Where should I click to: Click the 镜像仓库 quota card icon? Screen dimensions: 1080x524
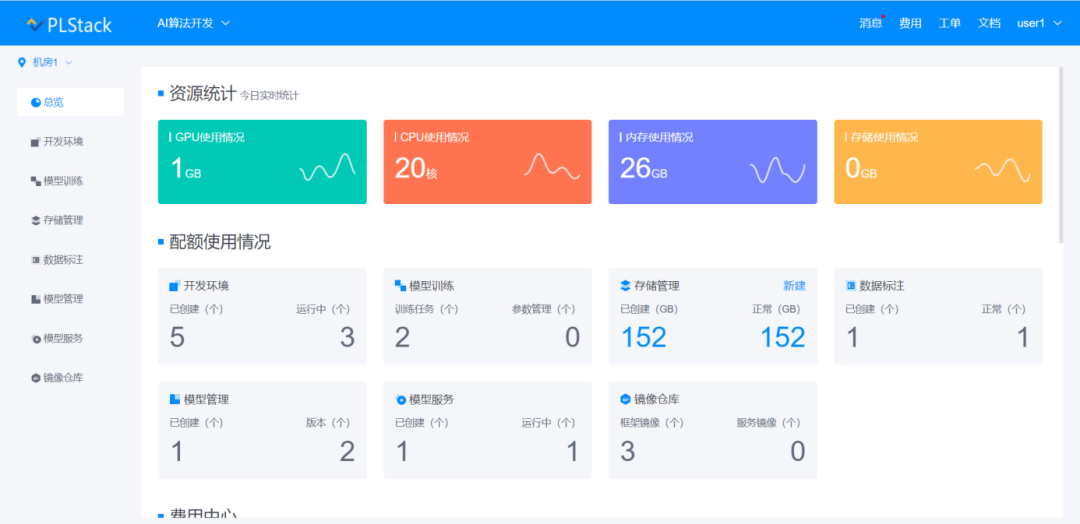pos(625,399)
